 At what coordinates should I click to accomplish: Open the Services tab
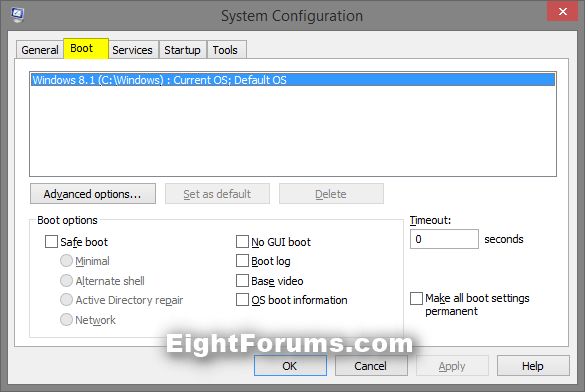pos(132,50)
